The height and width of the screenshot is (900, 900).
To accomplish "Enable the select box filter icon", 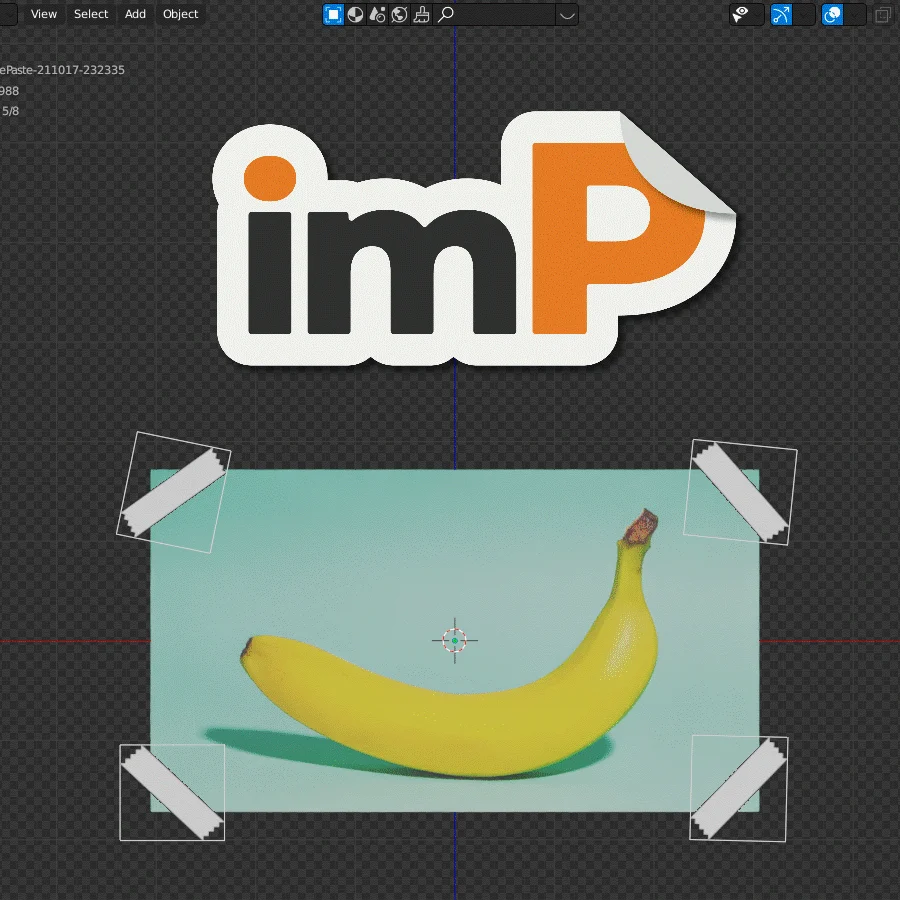I will [333, 14].
